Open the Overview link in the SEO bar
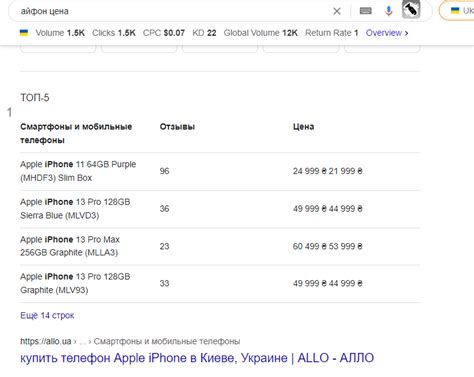 coord(387,33)
